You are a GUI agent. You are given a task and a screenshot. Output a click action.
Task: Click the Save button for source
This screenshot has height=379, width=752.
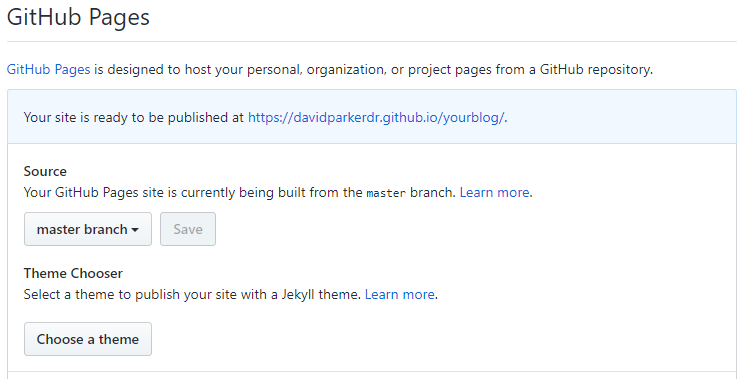(x=188, y=229)
